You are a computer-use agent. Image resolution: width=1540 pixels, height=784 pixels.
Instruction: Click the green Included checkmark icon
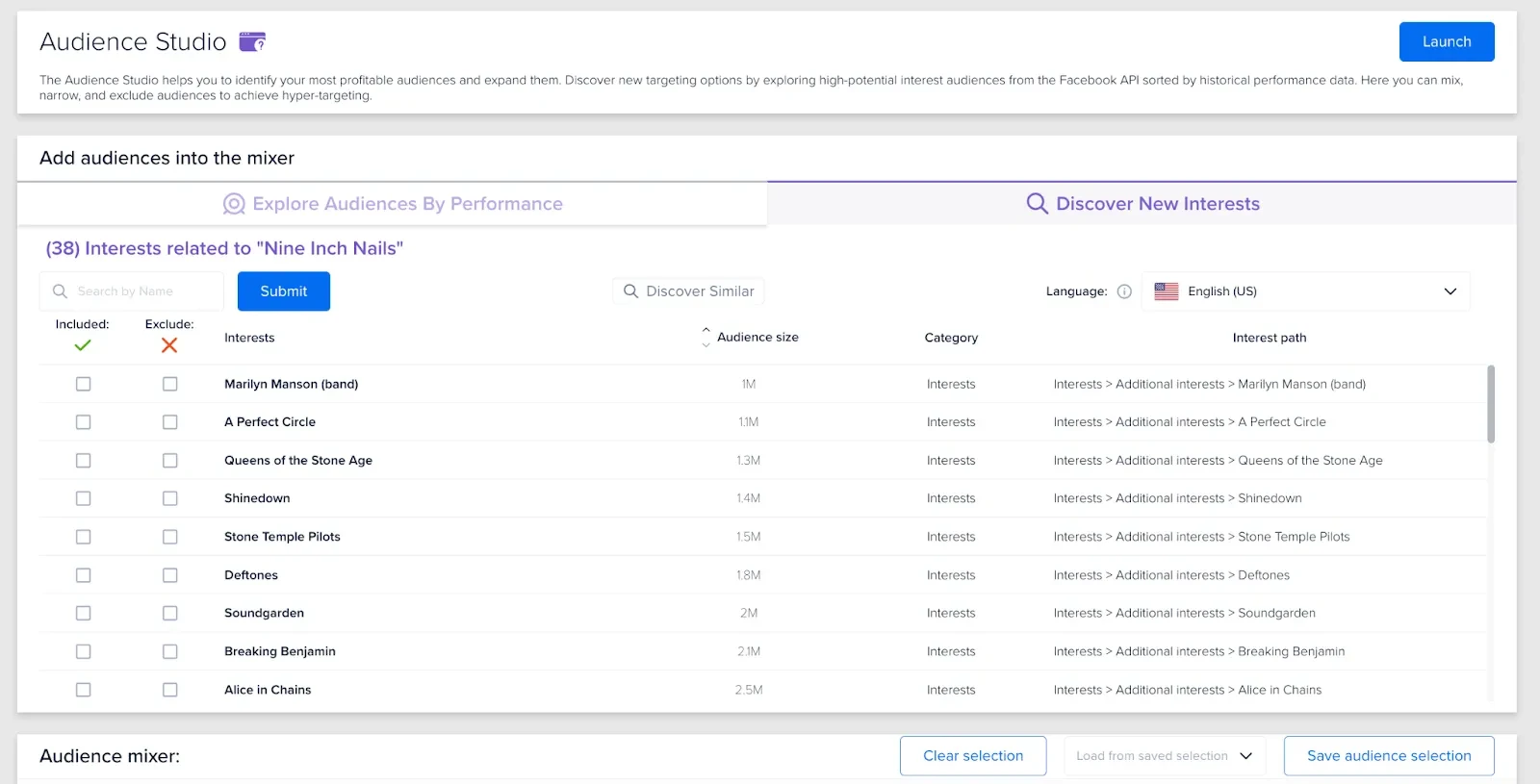click(83, 345)
